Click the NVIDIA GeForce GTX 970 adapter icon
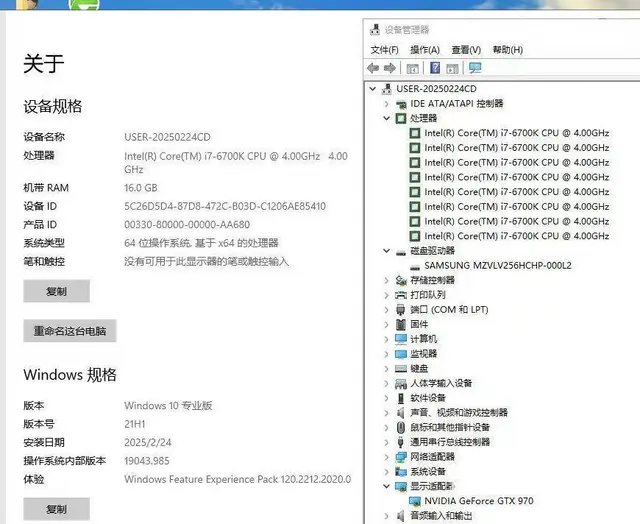This screenshot has height=524, width=640. (x=415, y=501)
